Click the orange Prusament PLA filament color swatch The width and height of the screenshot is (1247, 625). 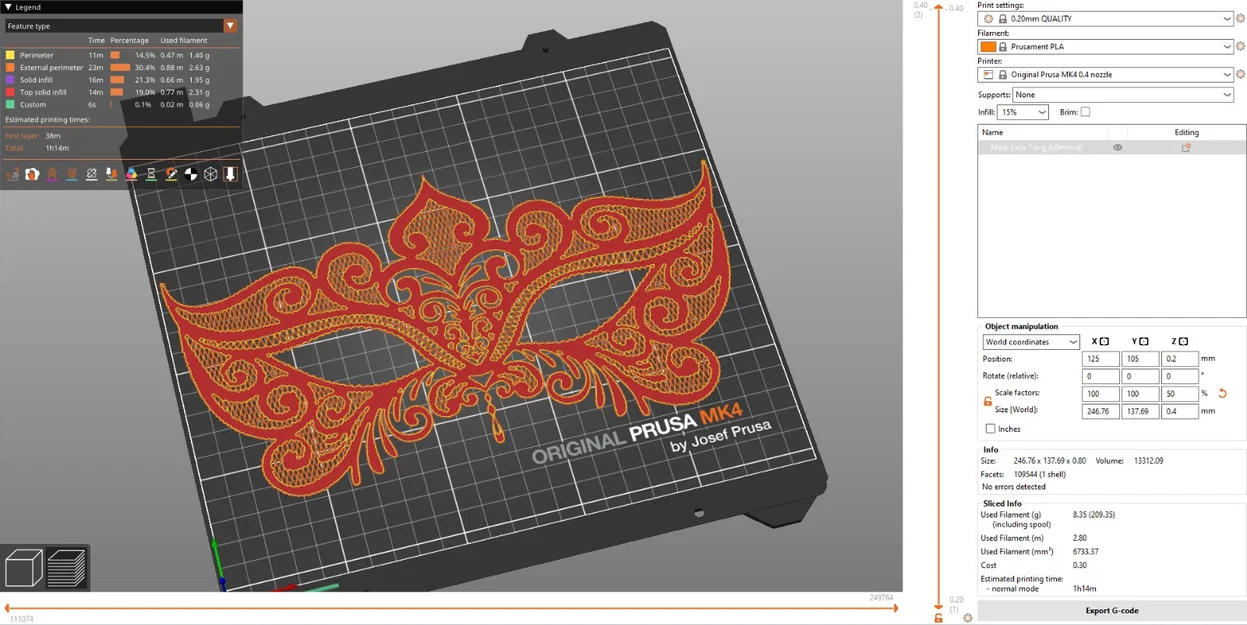click(988, 47)
